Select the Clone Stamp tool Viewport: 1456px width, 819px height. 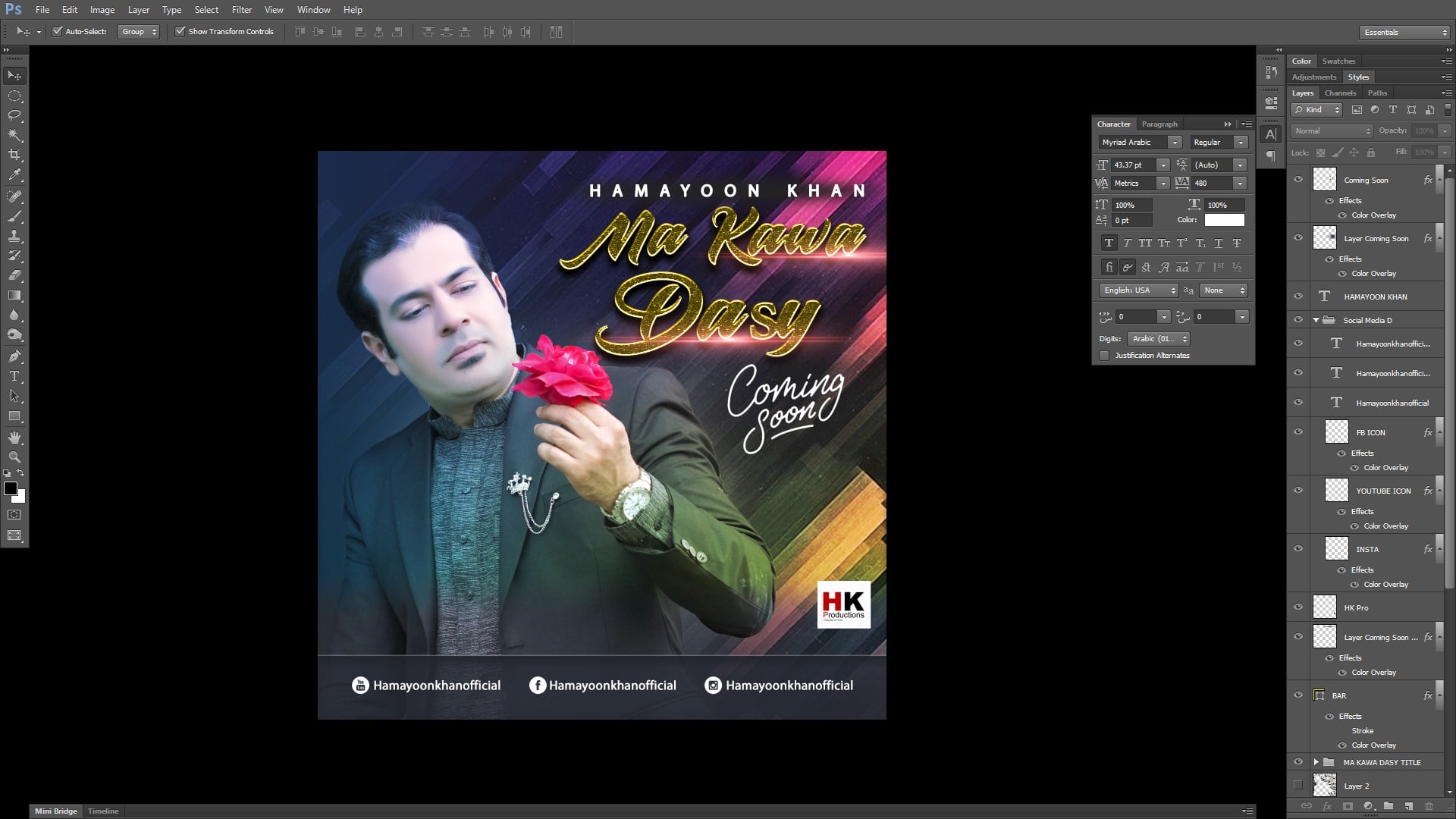[14, 236]
